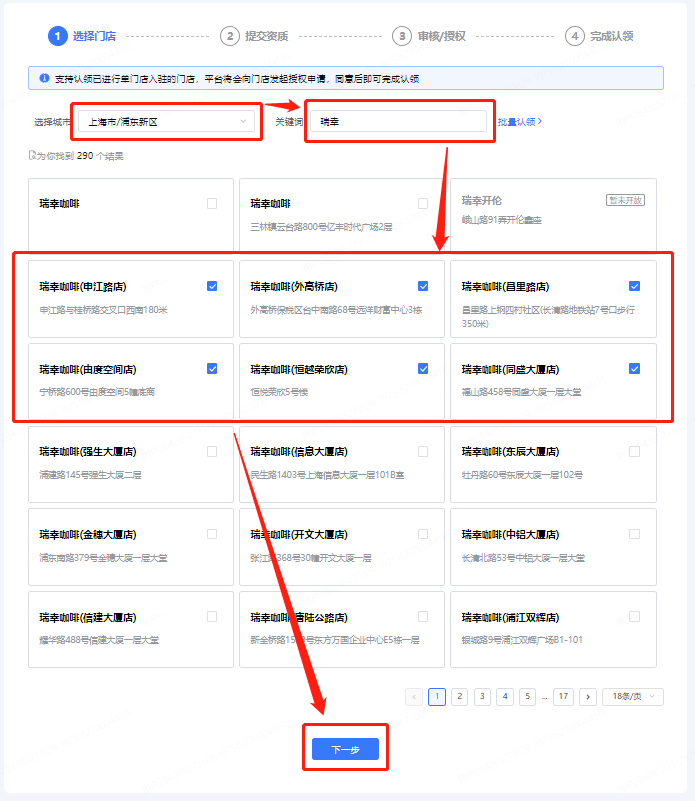Click address 耀华路488号信建大厦一层大堂
Viewport: 695px width, 801px height.
pyautogui.click(x=99, y=640)
